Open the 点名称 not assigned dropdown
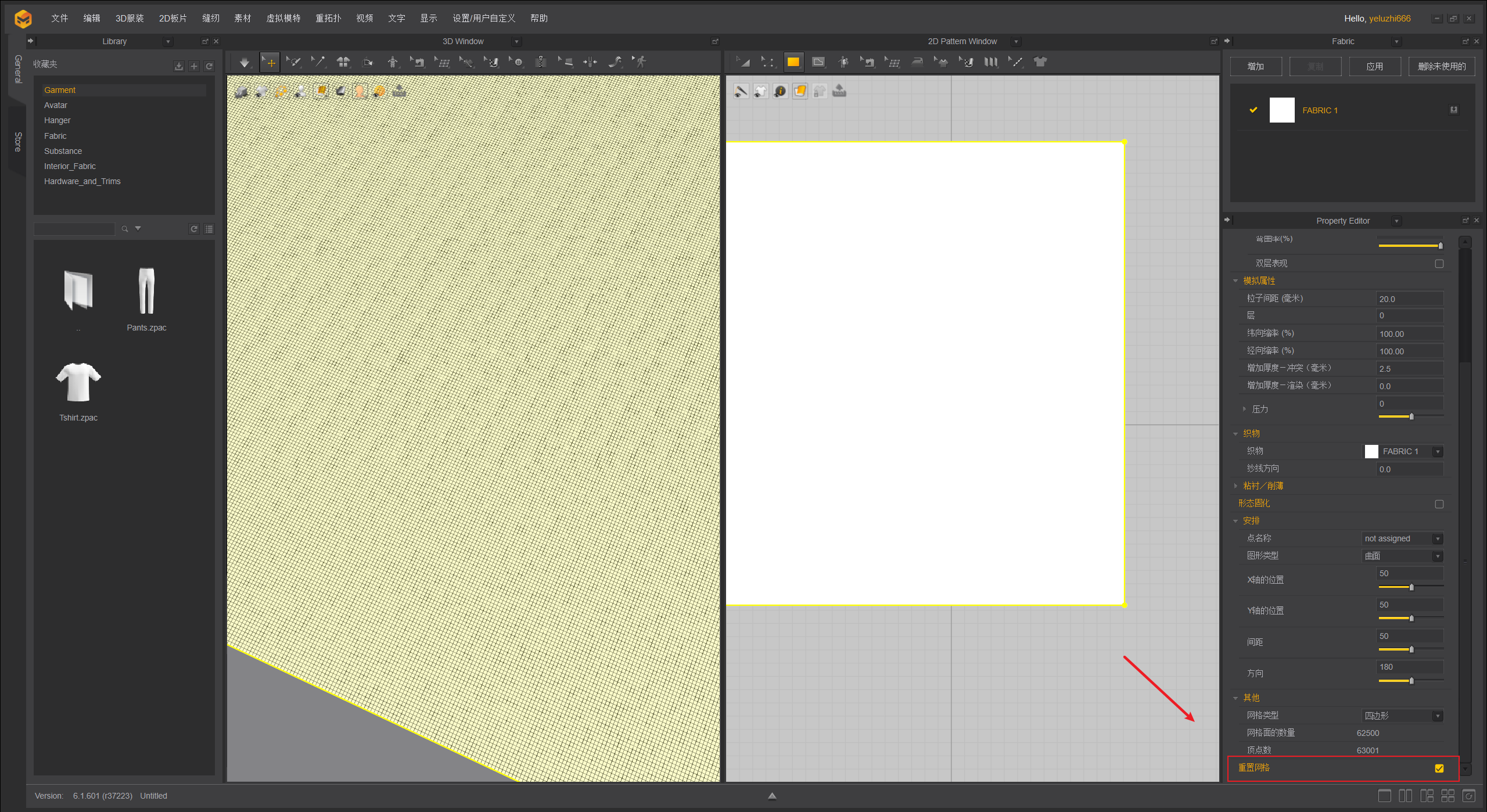The height and width of the screenshot is (812, 1487). [x=1402, y=538]
